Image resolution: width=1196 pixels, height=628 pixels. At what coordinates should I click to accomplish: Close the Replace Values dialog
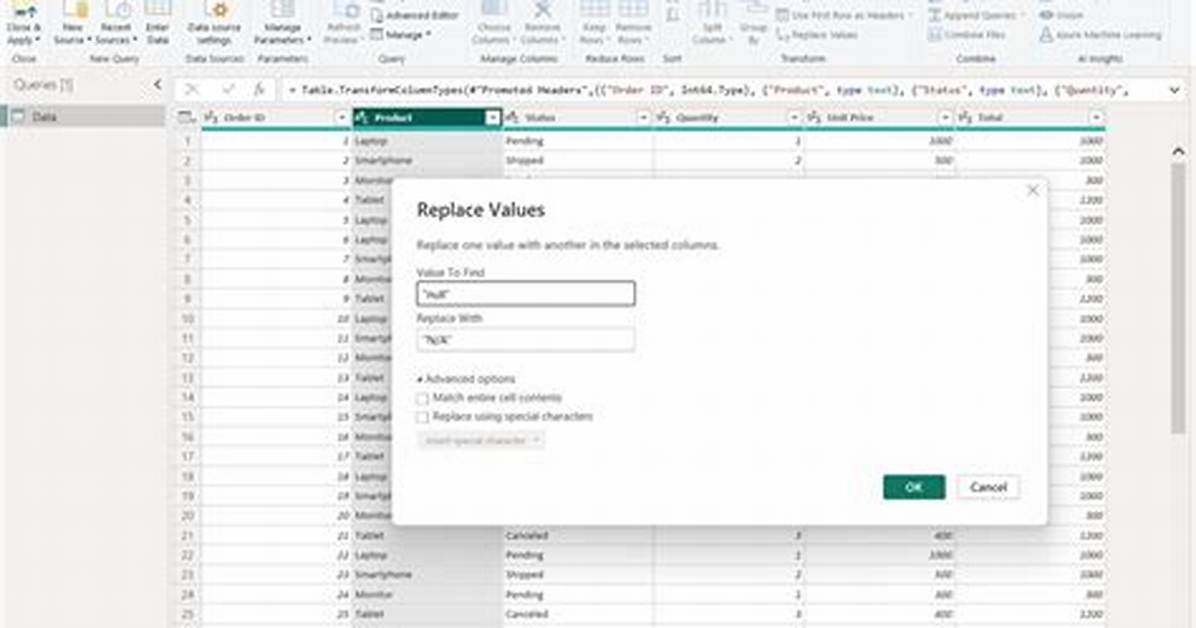click(1032, 190)
